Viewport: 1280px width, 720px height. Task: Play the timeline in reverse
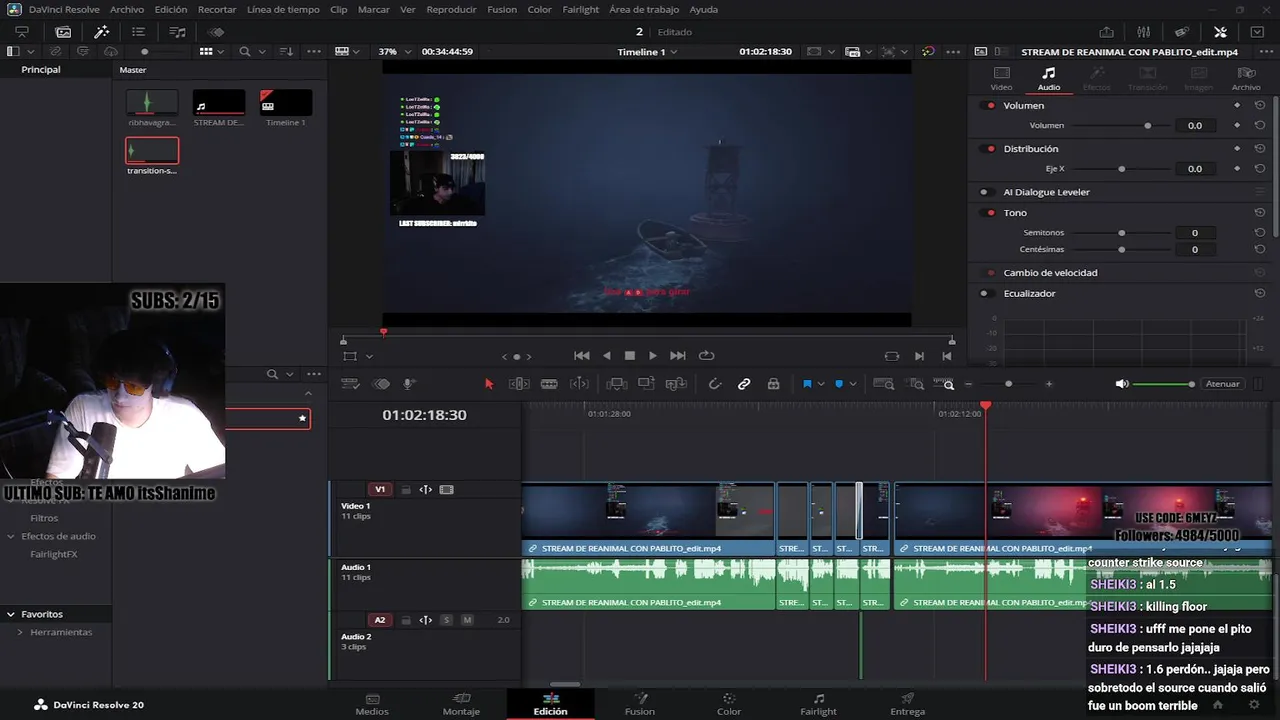(x=606, y=355)
